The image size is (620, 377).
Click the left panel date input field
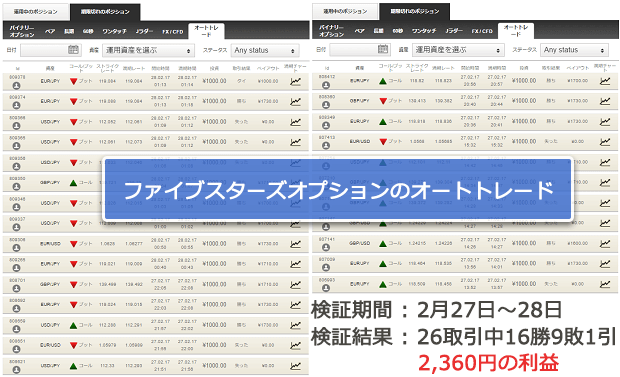tap(51, 50)
